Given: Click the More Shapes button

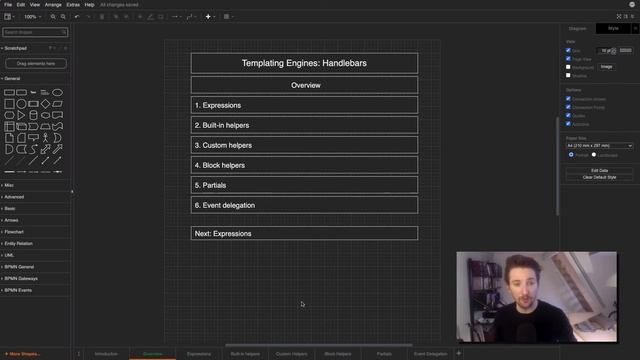Looking at the screenshot, I should click(x=22, y=354).
